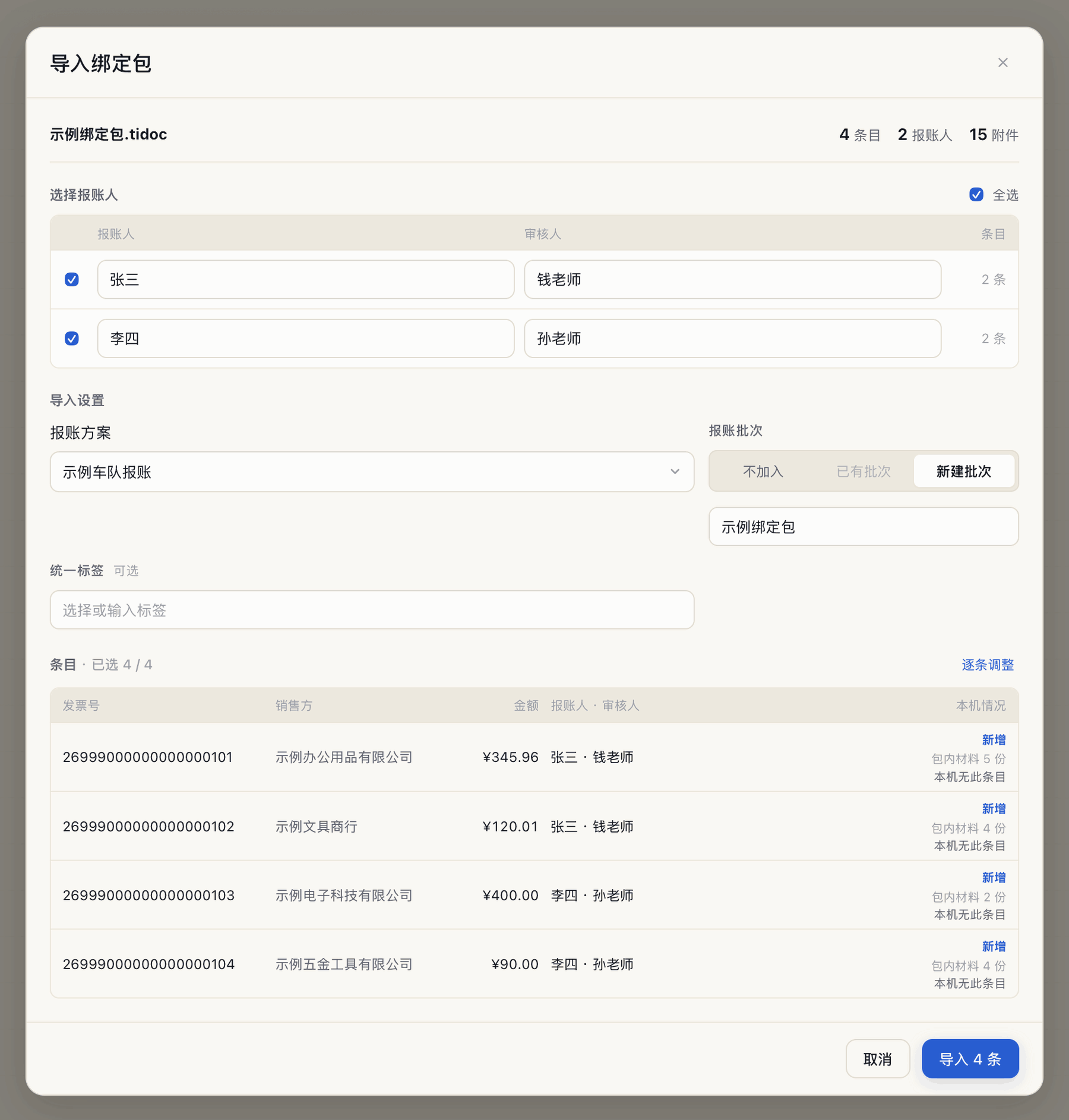Viewport: 1069px width, 1120px height.
Task: Click the 4 条目 count
Action: point(859,135)
